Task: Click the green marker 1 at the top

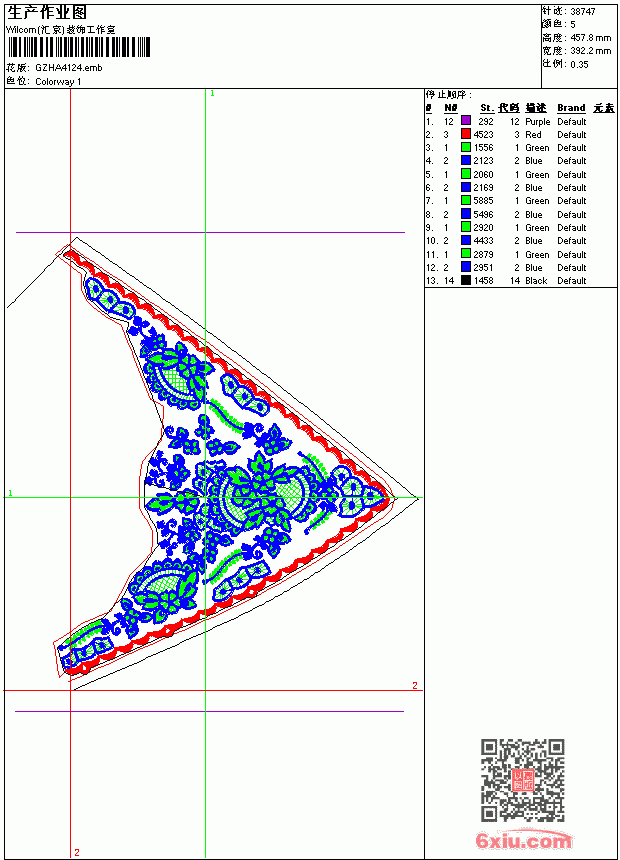Action: 212,94
